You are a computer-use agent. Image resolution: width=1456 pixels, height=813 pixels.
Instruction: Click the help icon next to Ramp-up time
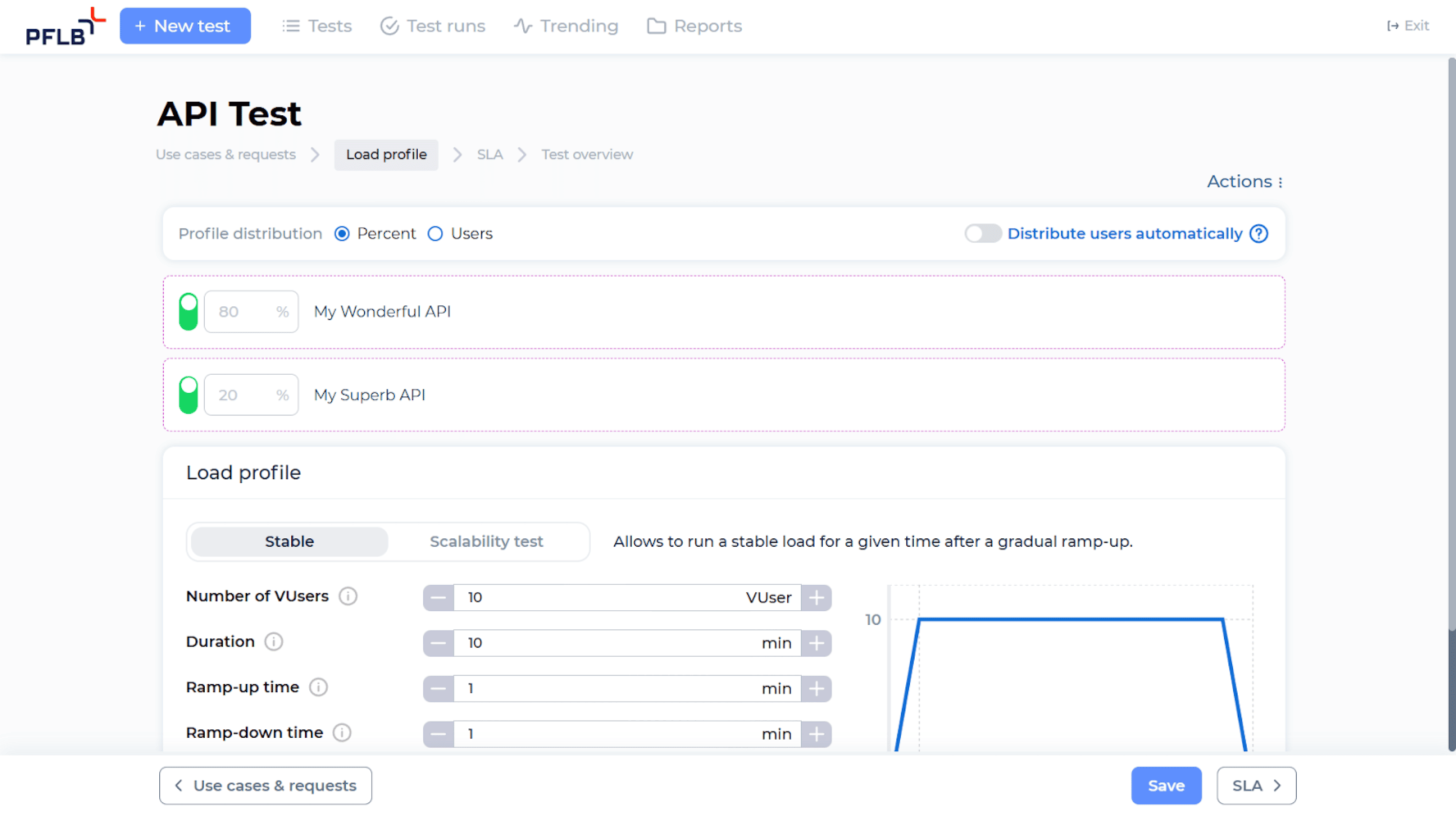point(319,687)
